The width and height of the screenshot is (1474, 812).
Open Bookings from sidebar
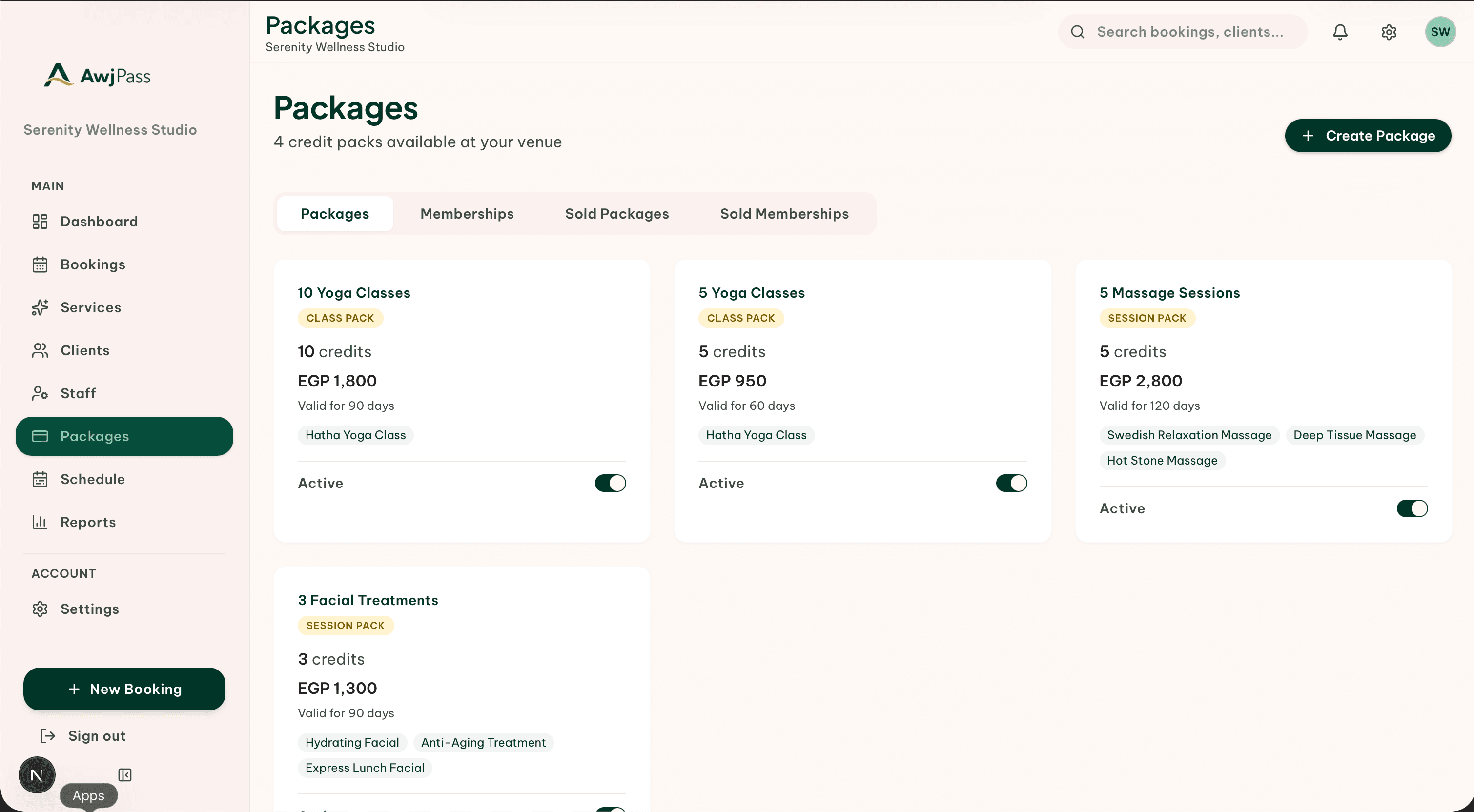[124, 264]
